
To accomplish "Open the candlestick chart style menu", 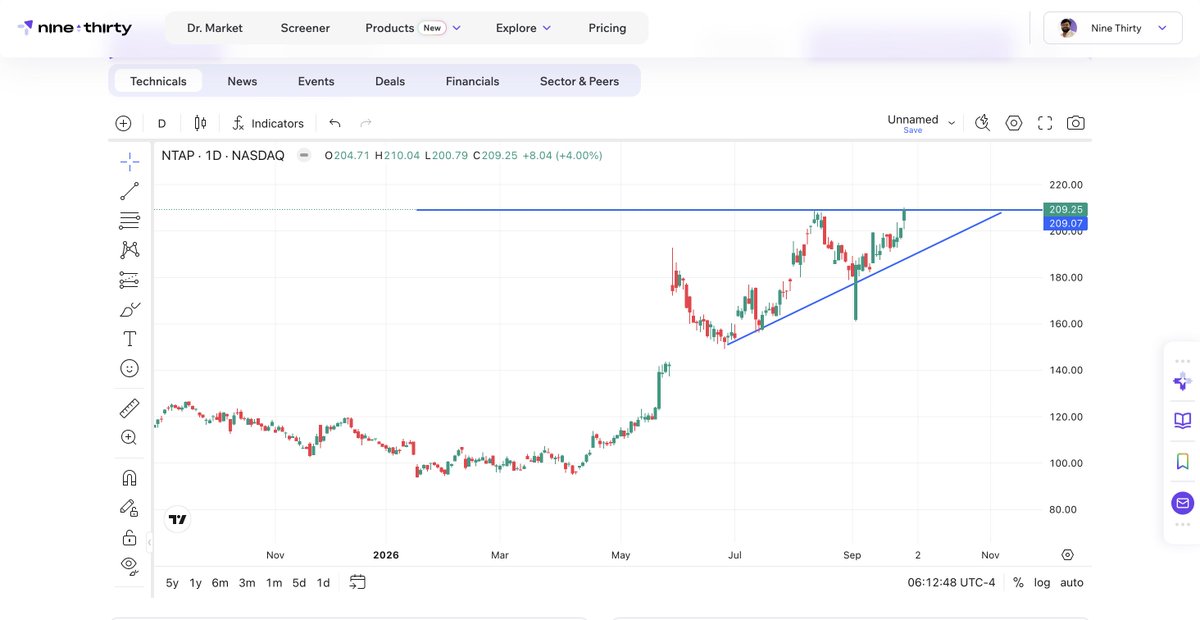I will click(x=200, y=123).
